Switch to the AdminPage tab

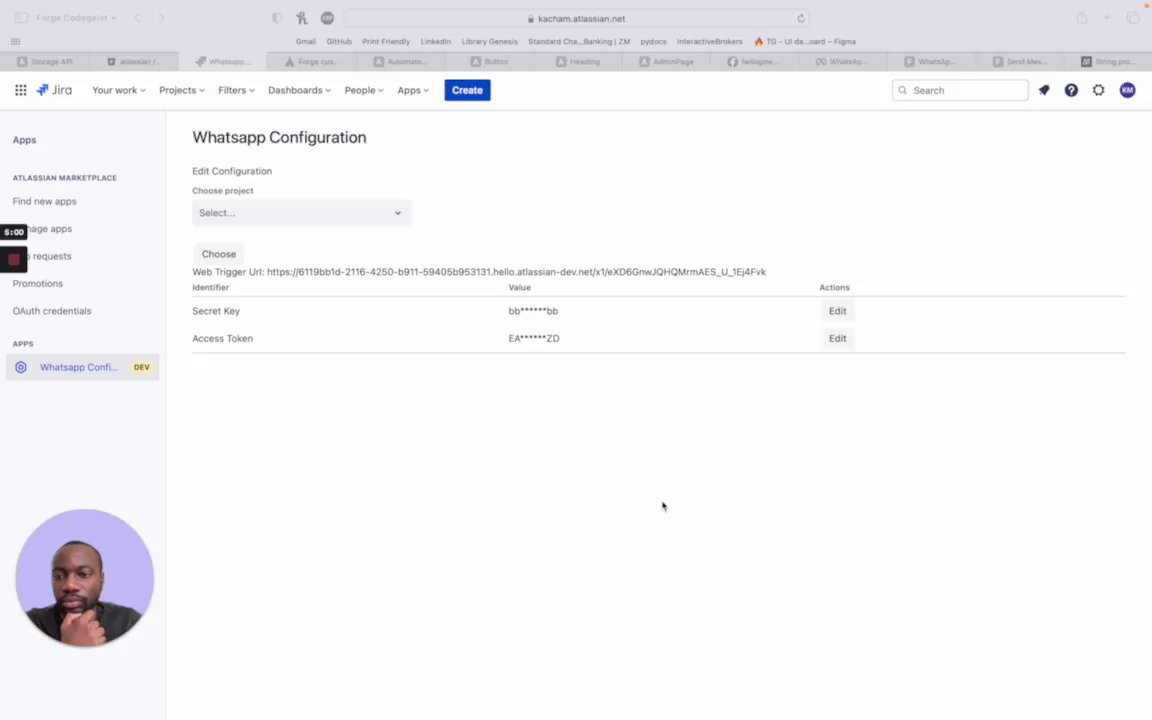[666, 62]
